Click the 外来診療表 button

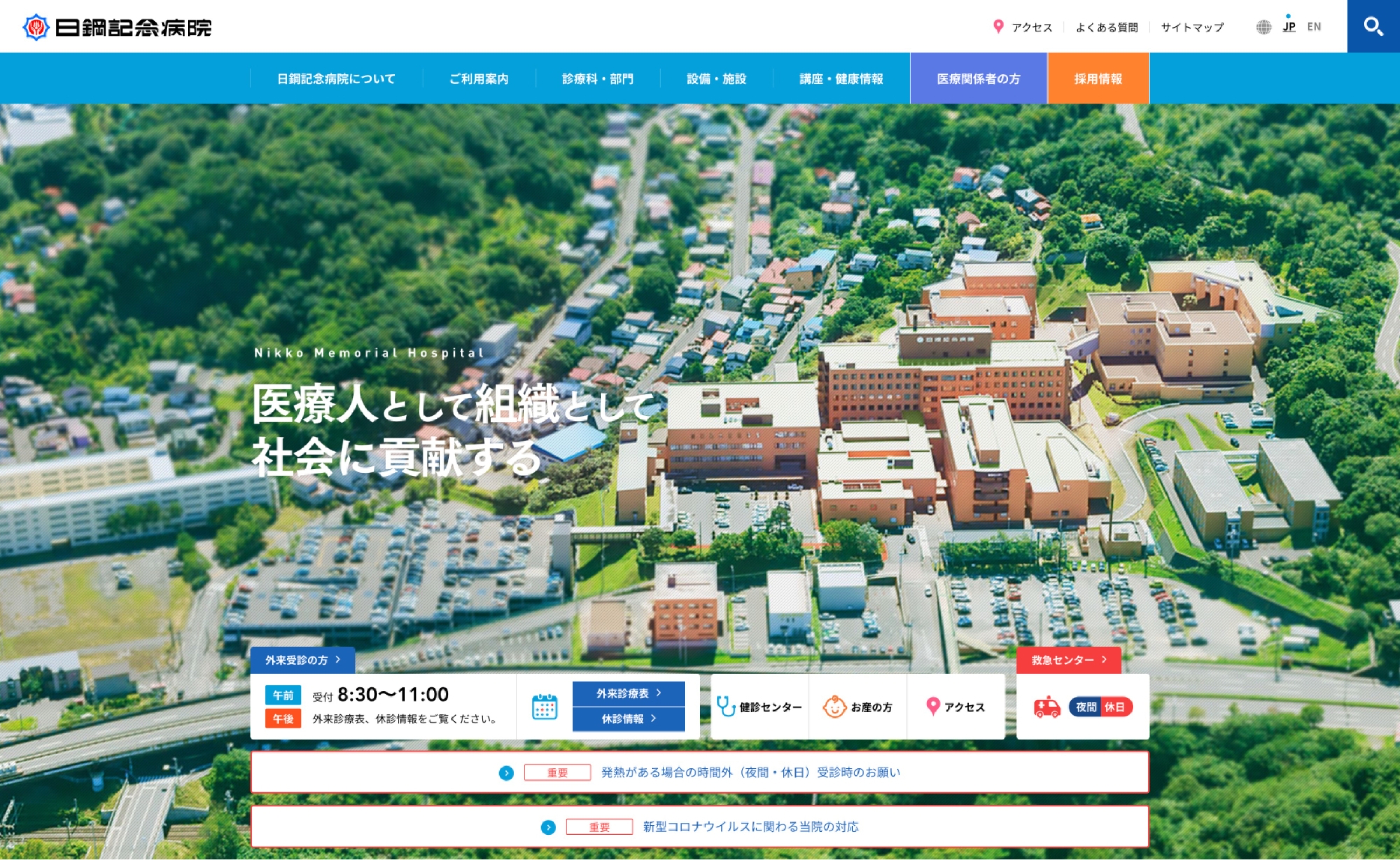pos(628,693)
